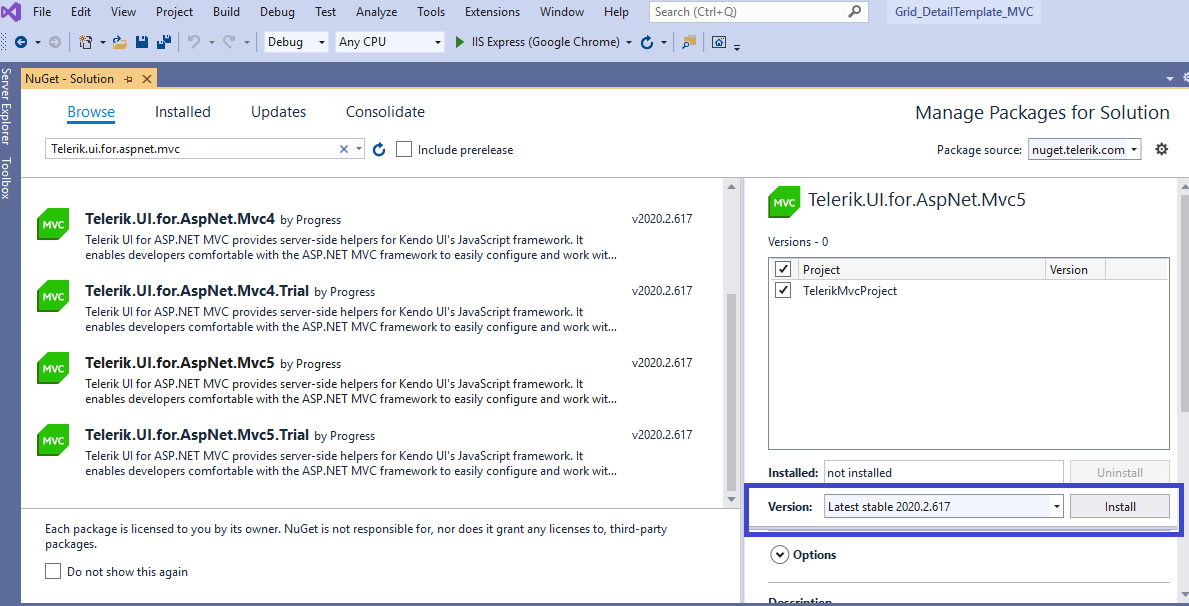The width and height of the screenshot is (1189, 606).
Task: Open the Debug configuration dropdown
Action: click(x=296, y=42)
